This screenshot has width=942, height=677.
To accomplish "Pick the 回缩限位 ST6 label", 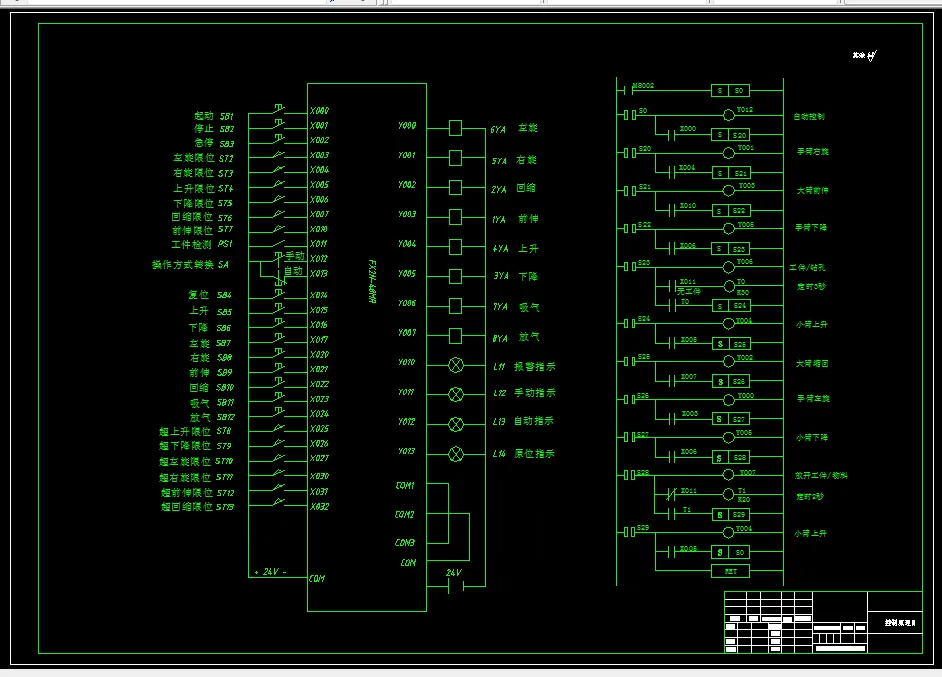I will (x=202, y=217).
